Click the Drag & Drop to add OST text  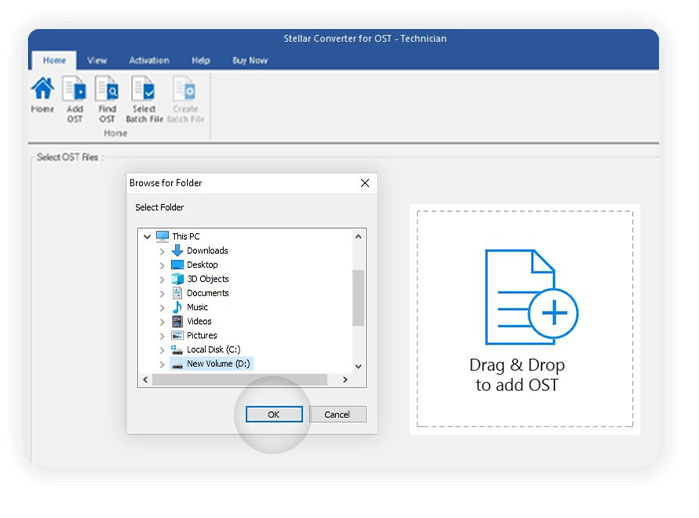[x=517, y=375]
